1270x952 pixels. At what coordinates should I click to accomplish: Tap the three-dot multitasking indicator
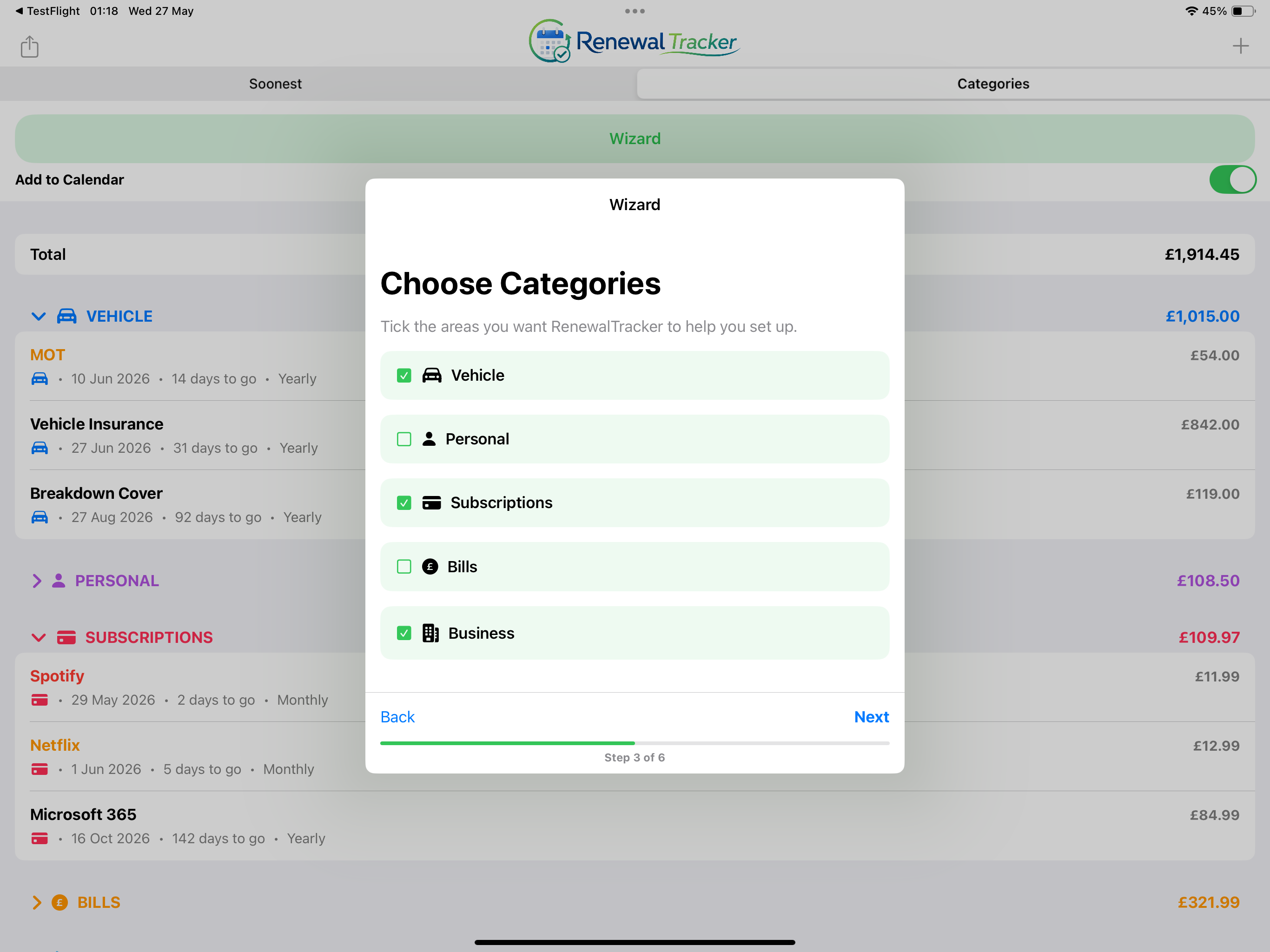[635, 11]
